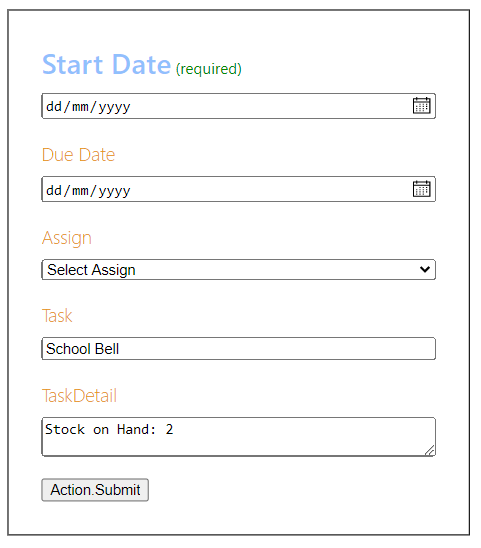Image resolution: width=481 pixels, height=548 pixels.
Task: Click the TaskDetail textarea resize handle
Action: 430,450
